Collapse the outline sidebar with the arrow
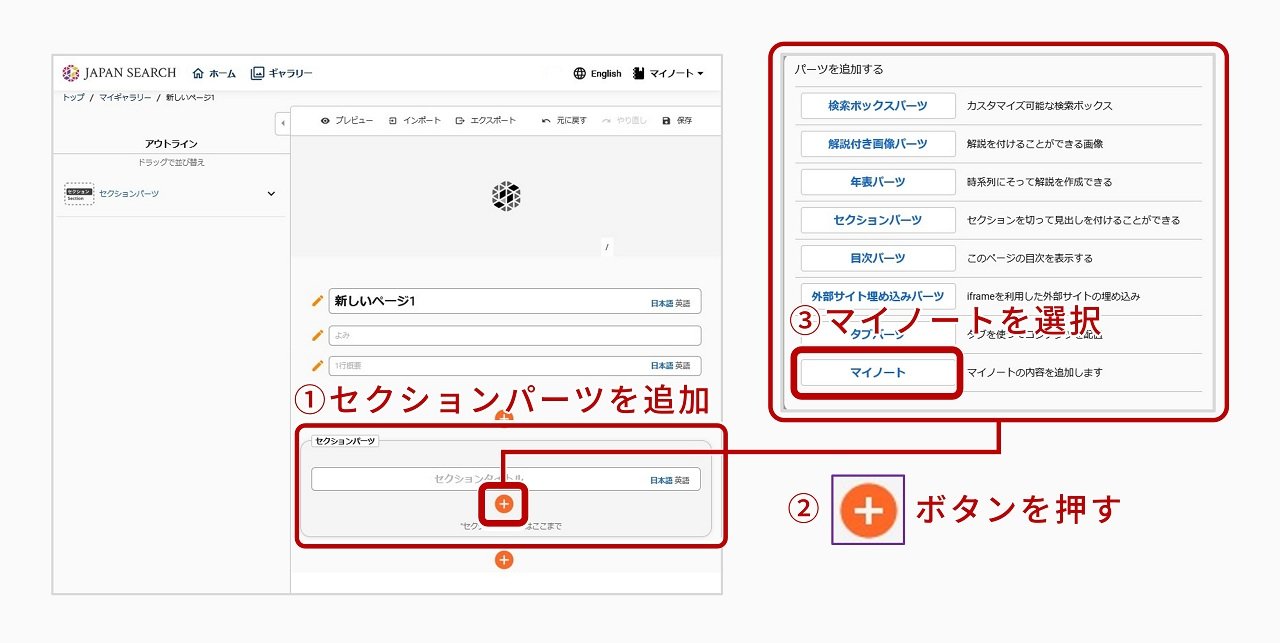 [x=282, y=123]
